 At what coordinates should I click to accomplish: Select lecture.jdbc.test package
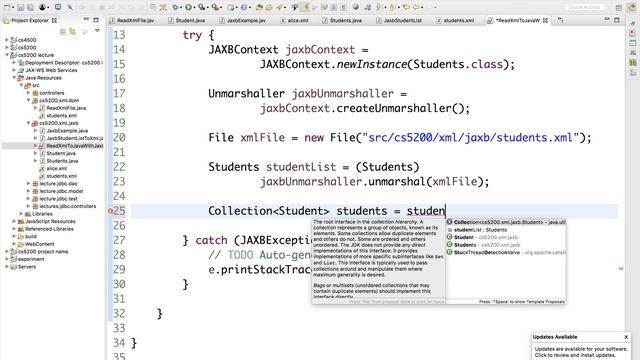pyautogui.click(x=58, y=199)
